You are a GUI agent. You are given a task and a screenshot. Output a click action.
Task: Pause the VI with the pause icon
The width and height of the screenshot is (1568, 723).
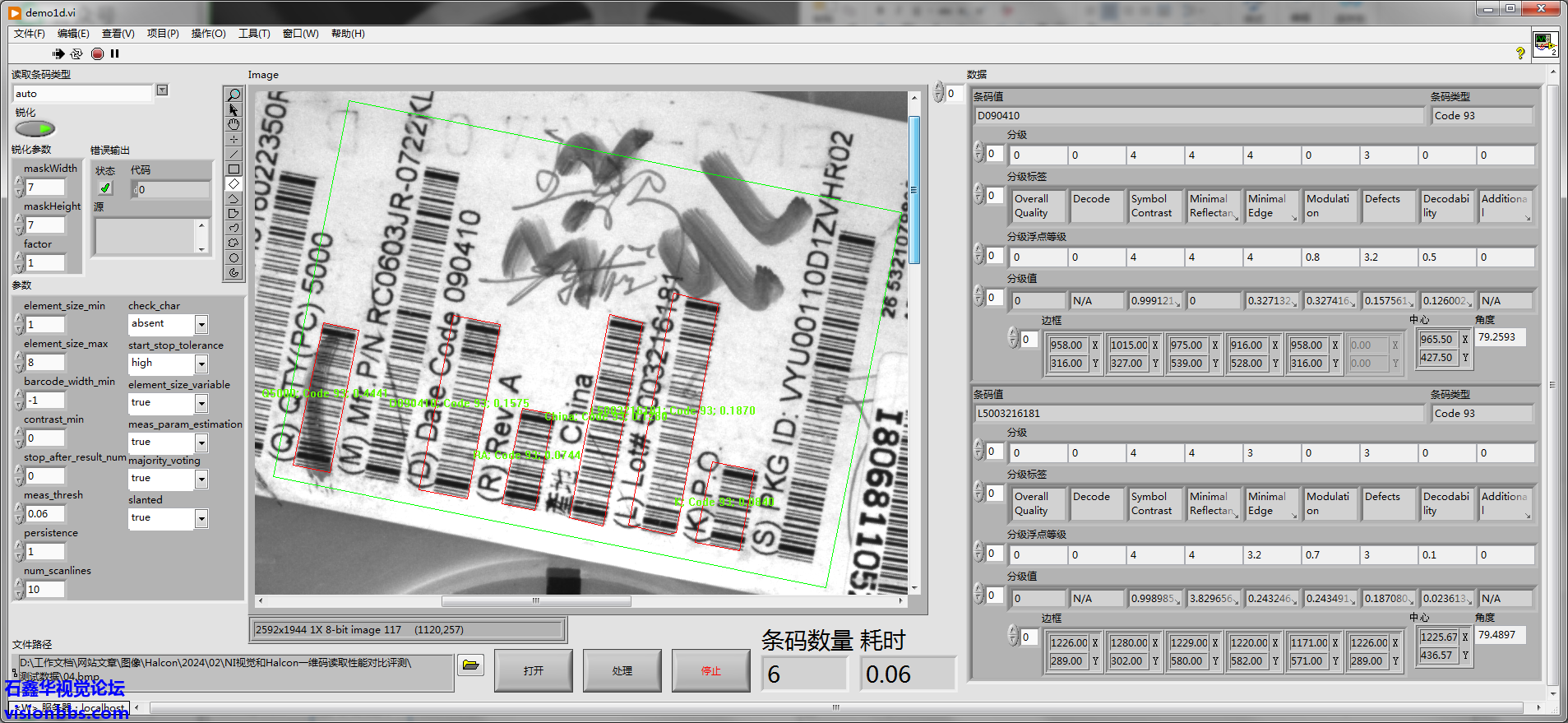(x=115, y=53)
